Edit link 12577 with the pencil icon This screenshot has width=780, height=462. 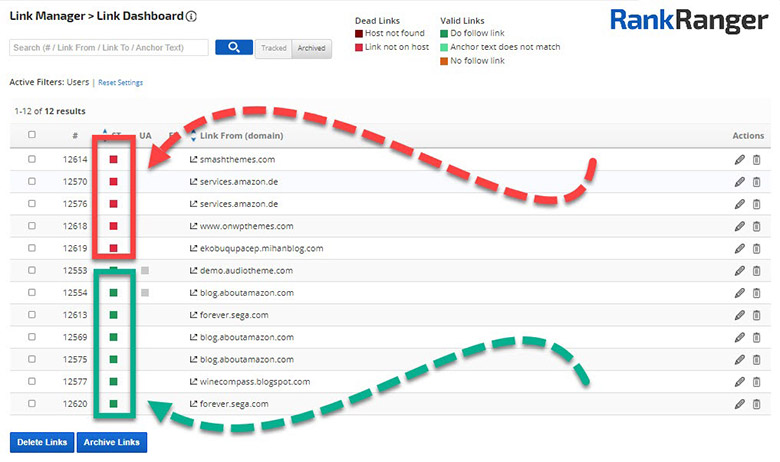tap(740, 381)
